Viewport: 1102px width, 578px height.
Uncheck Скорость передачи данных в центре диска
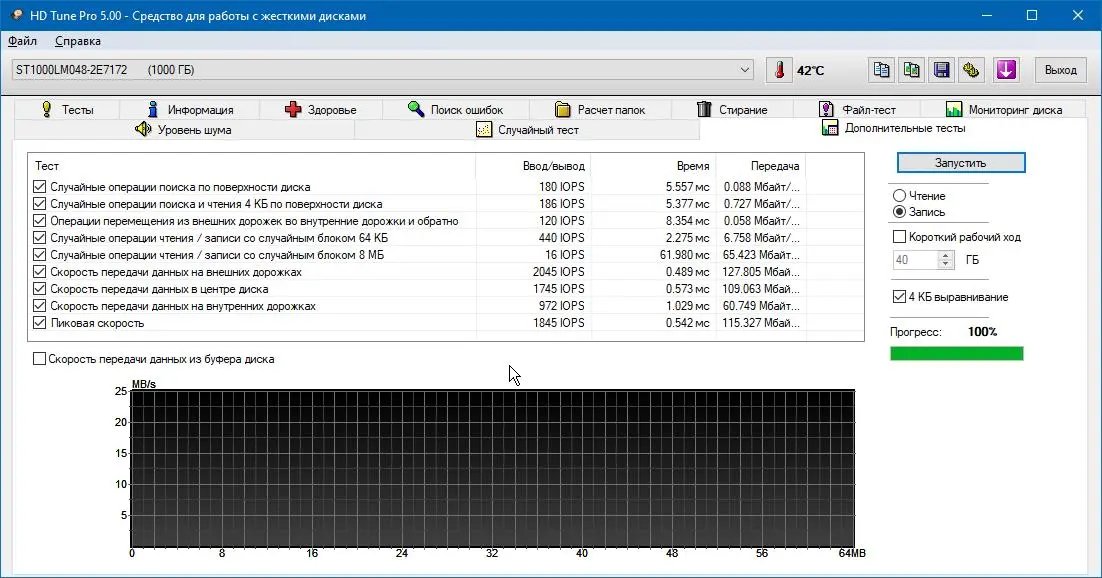(39, 289)
